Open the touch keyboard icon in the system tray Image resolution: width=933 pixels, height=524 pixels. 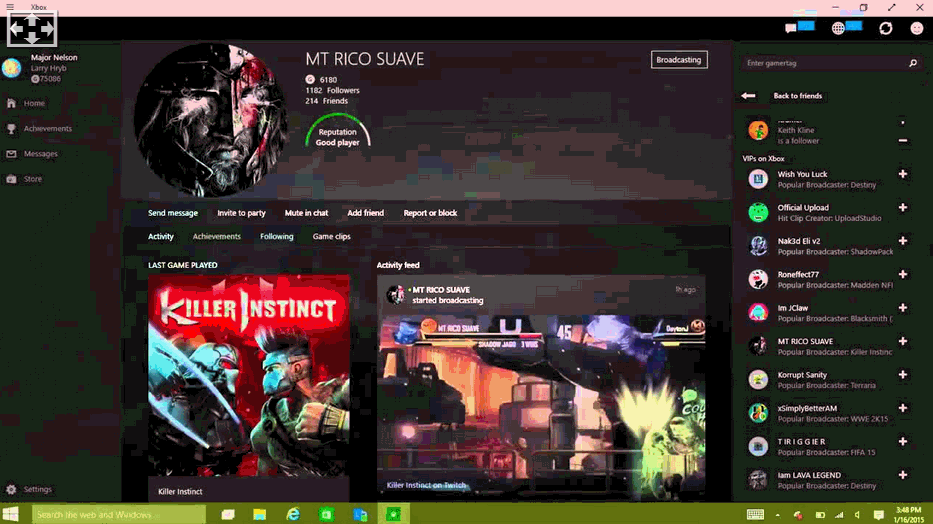point(755,514)
